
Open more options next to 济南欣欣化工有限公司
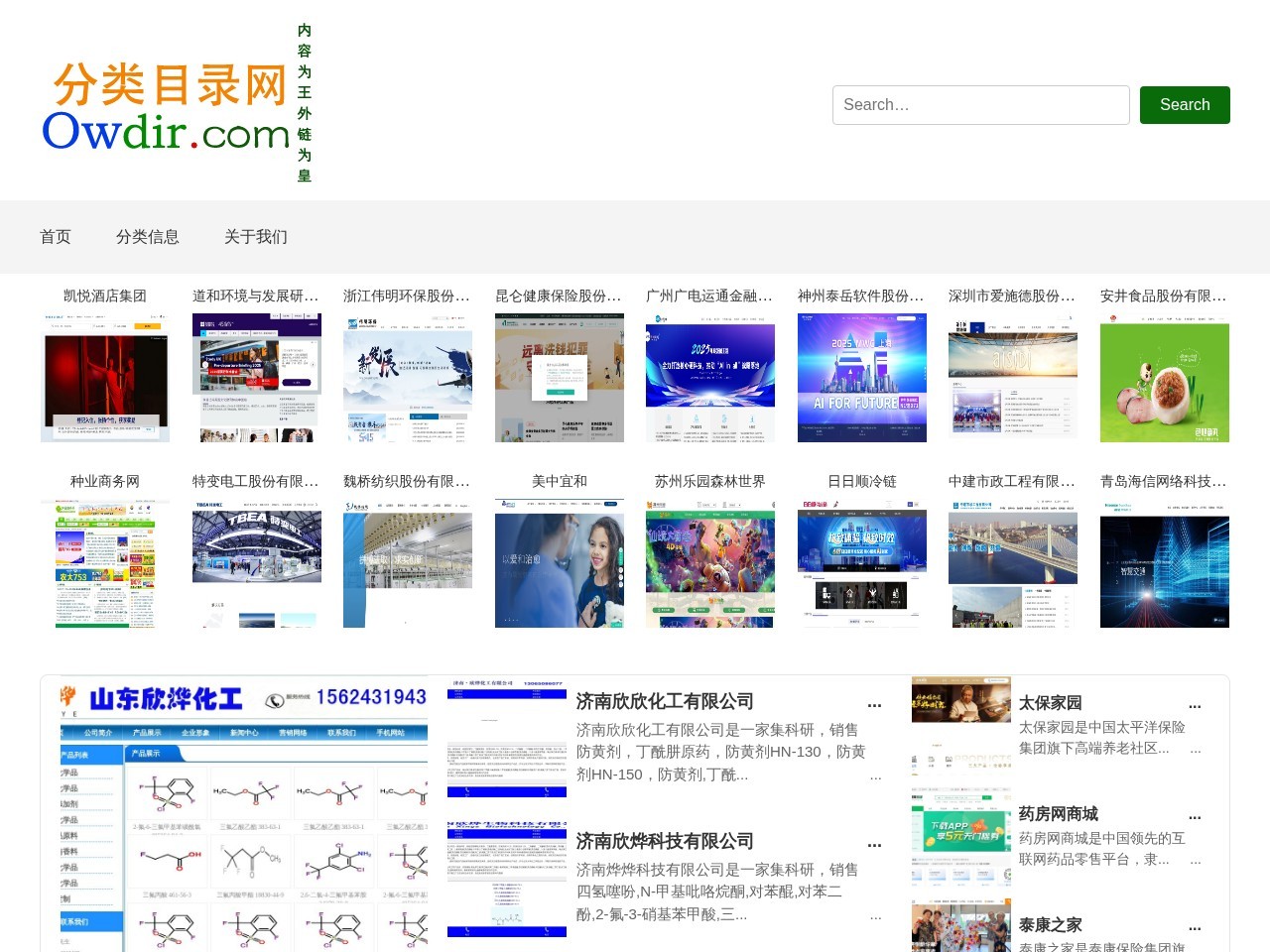point(874,702)
